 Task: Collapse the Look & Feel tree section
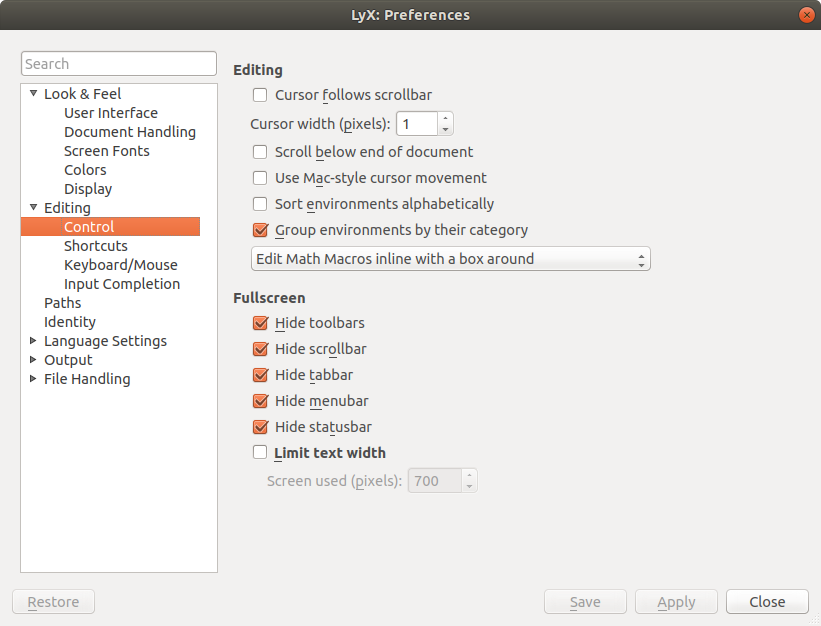[33, 94]
